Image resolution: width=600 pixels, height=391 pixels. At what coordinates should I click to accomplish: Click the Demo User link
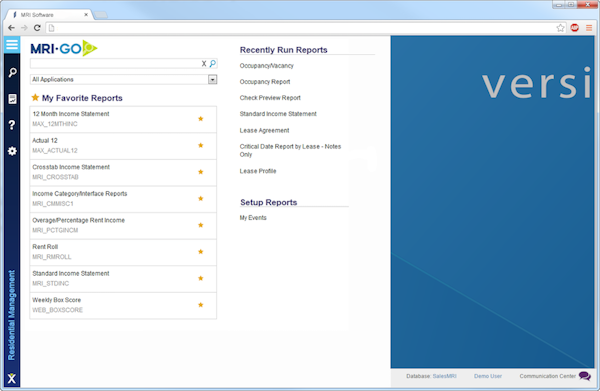click(488, 376)
